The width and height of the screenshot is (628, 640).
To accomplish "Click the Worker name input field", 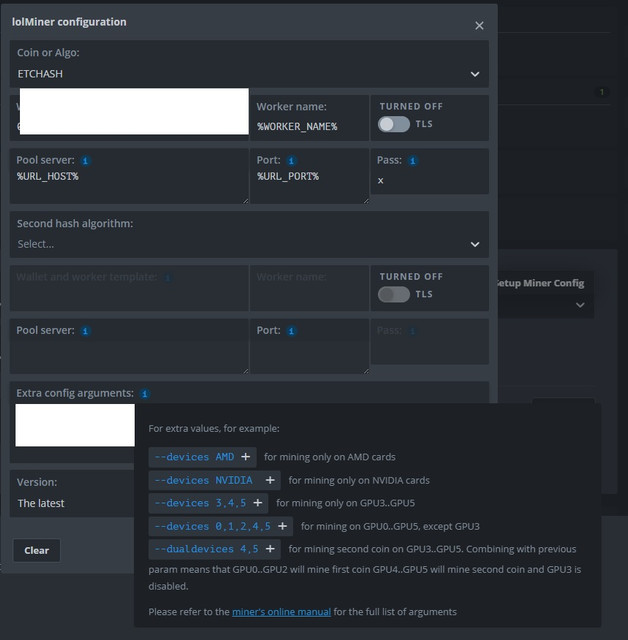I will (308, 126).
